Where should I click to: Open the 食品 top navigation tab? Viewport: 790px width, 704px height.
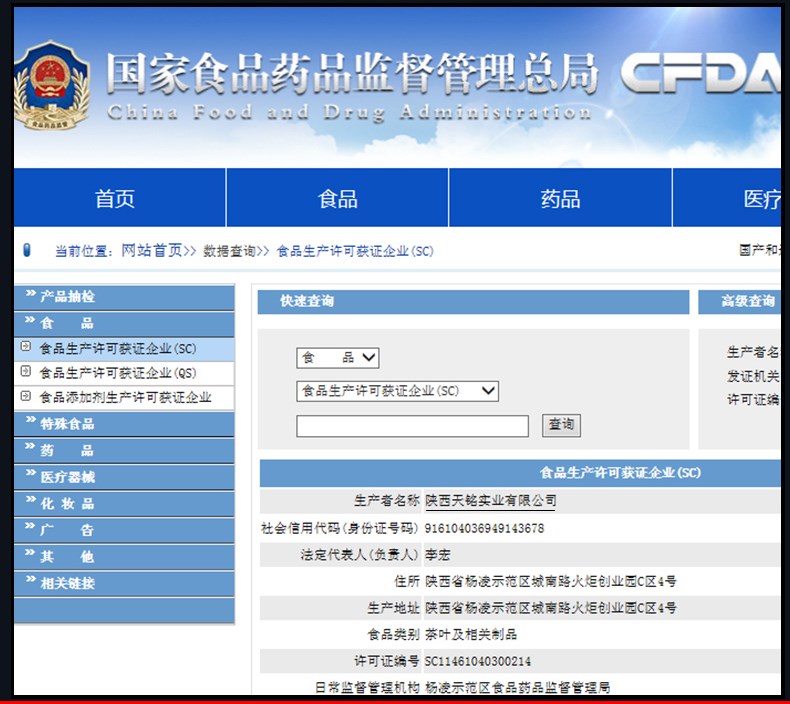(338, 198)
